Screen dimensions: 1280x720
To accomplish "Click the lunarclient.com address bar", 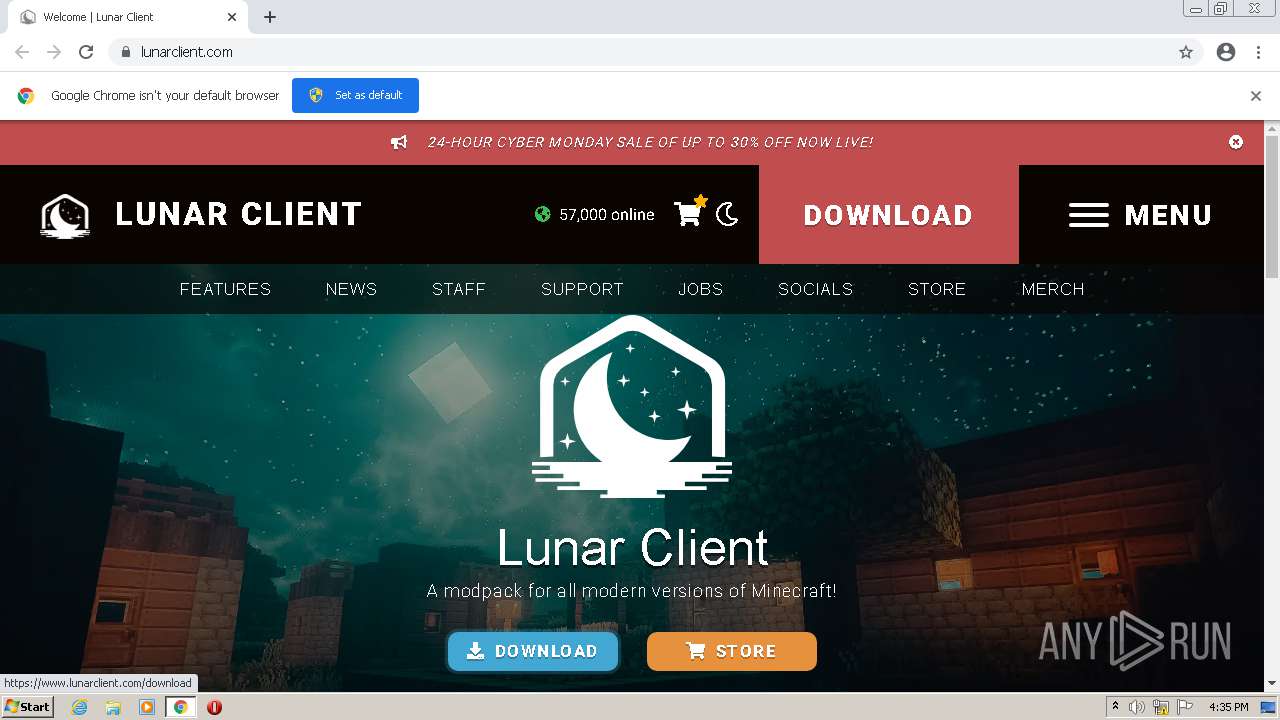I will pyautogui.click(x=655, y=52).
